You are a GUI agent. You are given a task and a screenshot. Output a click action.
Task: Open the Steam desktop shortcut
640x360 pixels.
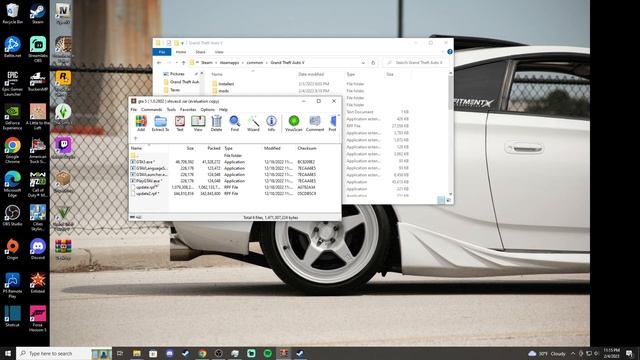[38, 13]
